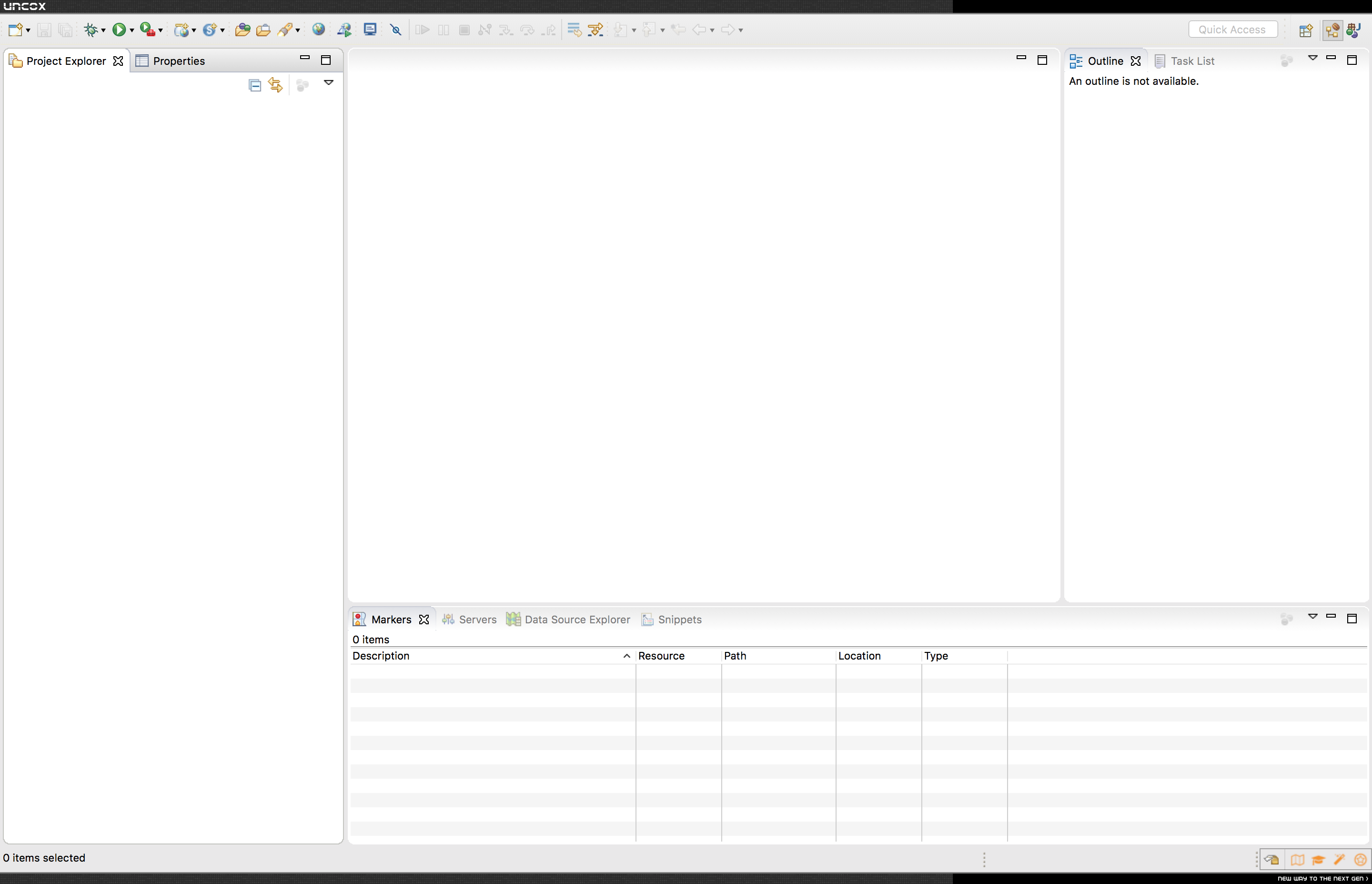1372x884 pixels.
Task: Click the Markers Focus on Active Task icon
Action: pyautogui.click(x=1287, y=620)
